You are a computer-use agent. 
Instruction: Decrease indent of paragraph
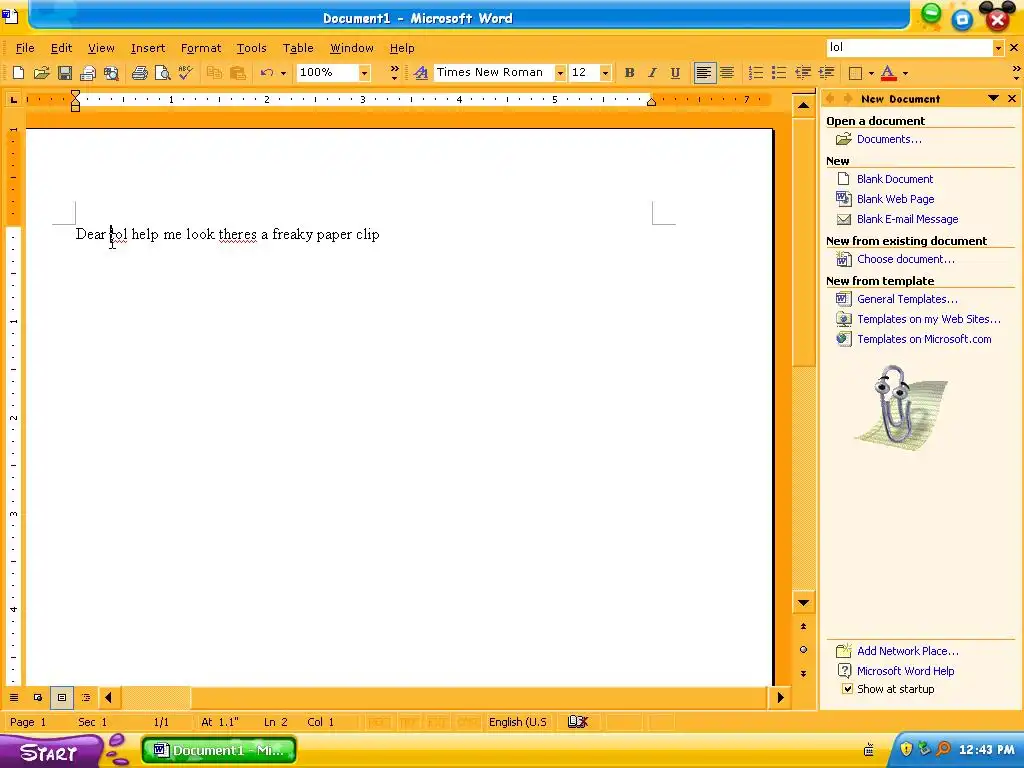(x=803, y=72)
